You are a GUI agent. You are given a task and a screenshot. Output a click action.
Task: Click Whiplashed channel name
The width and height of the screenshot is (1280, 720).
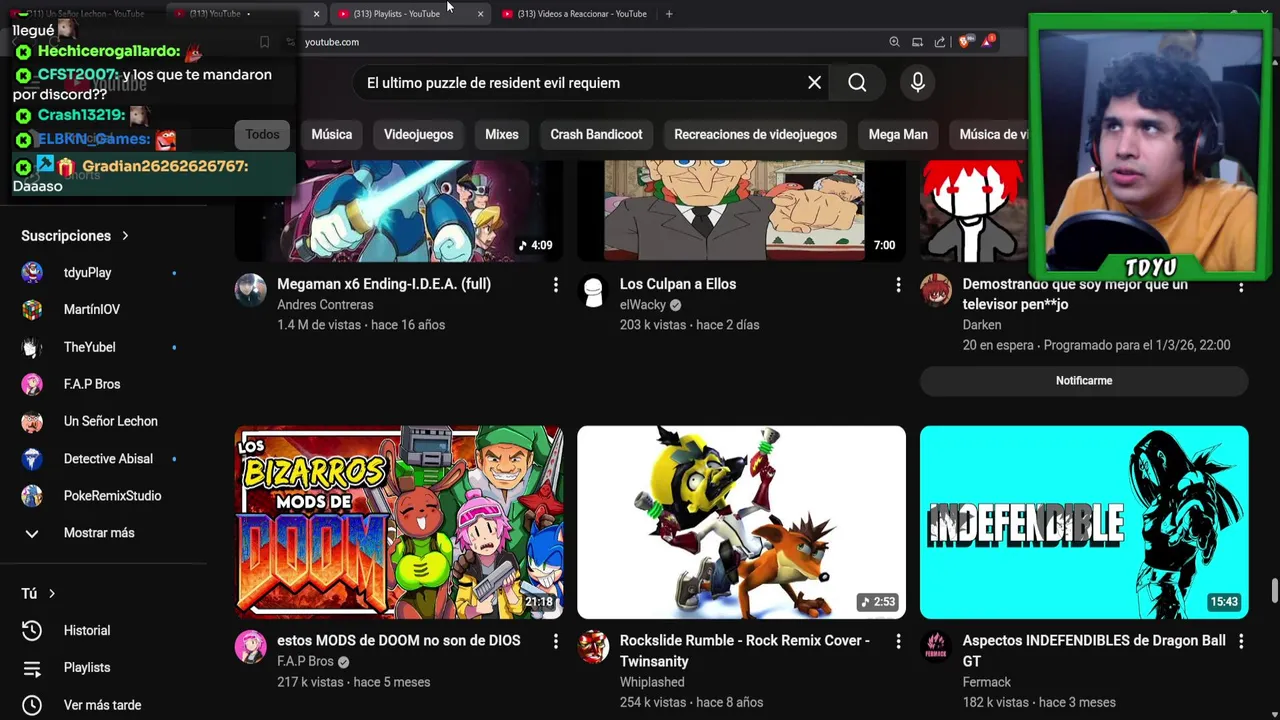pos(652,682)
